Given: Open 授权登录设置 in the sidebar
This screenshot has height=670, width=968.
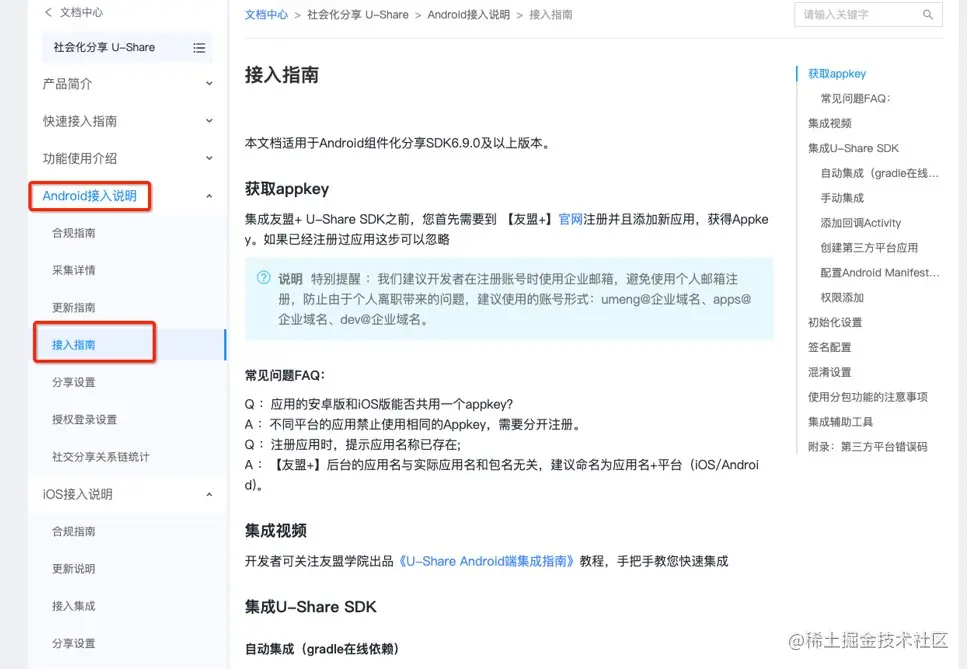Looking at the screenshot, I should click(85, 419).
